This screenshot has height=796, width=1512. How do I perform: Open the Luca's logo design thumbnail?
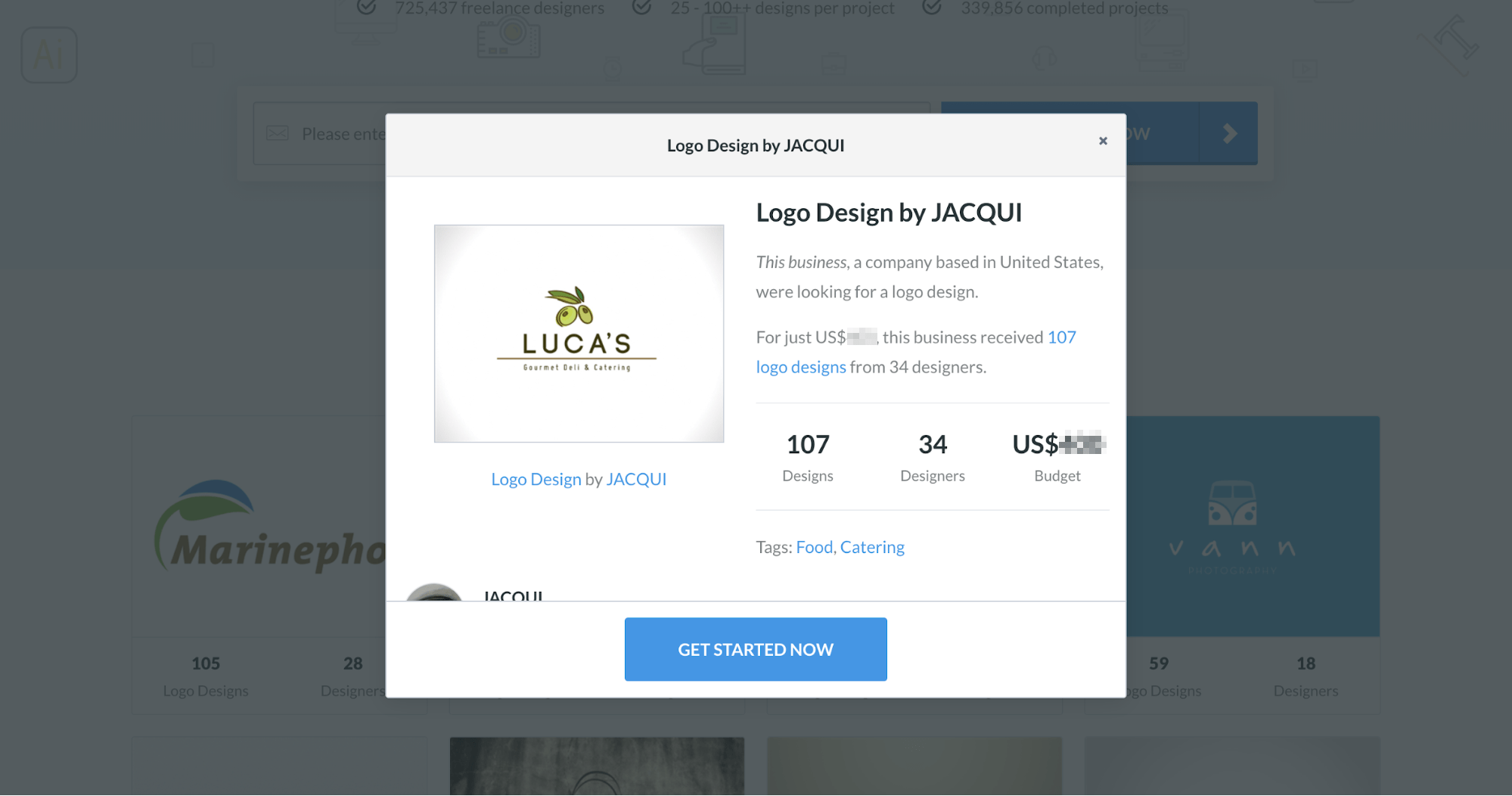point(579,333)
